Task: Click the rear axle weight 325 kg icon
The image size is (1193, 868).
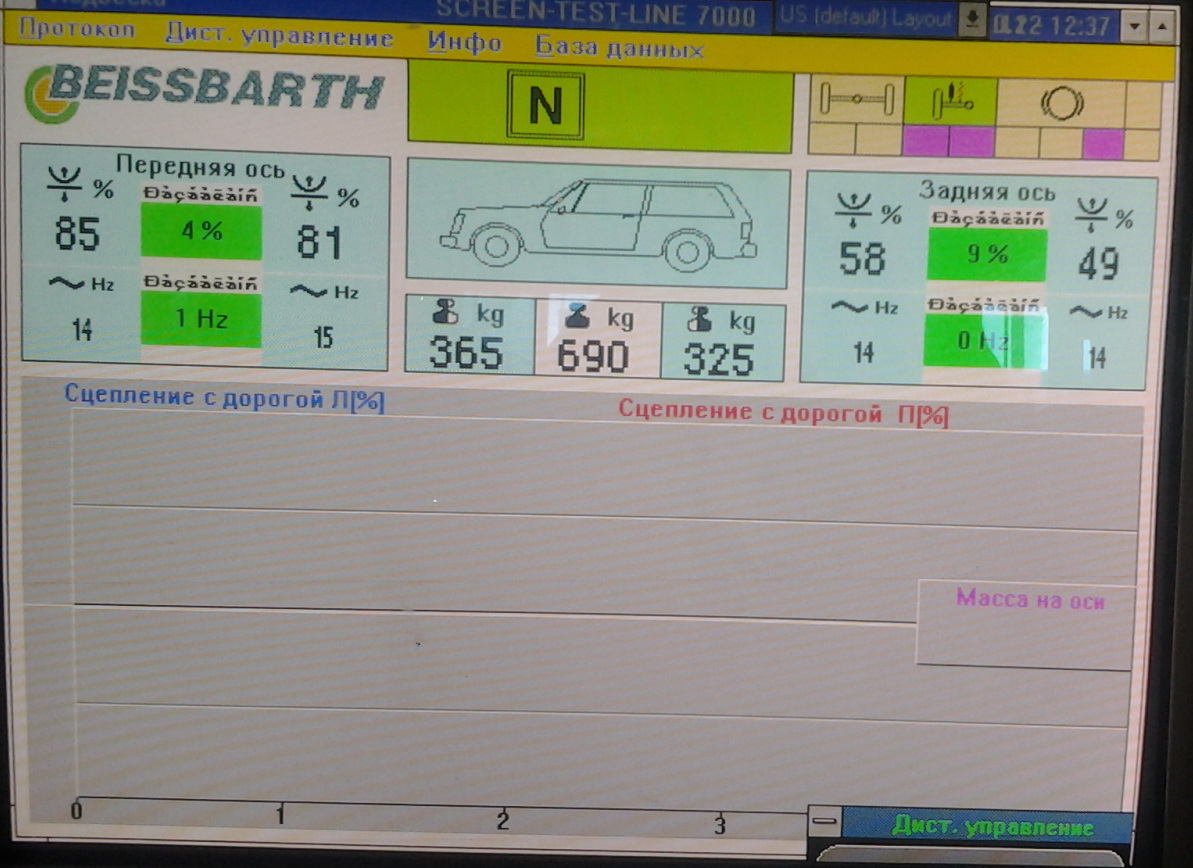Action: coord(699,318)
